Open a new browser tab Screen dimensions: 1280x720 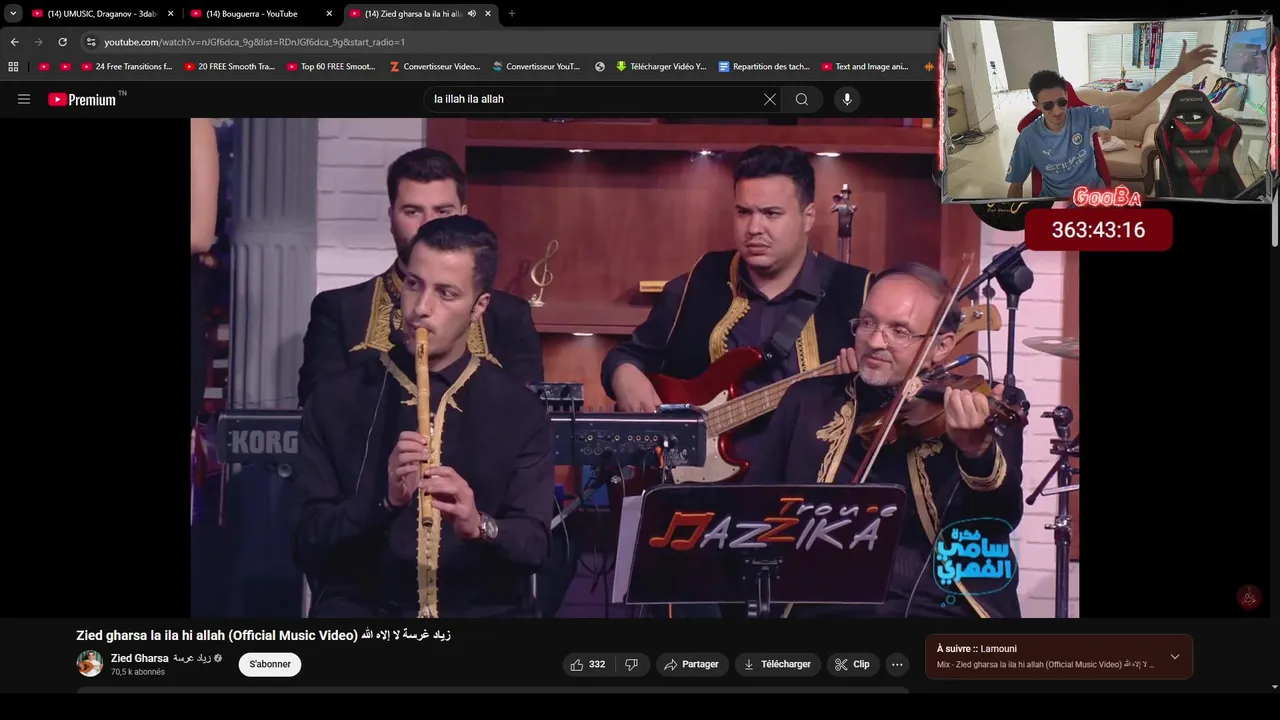pos(512,14)
